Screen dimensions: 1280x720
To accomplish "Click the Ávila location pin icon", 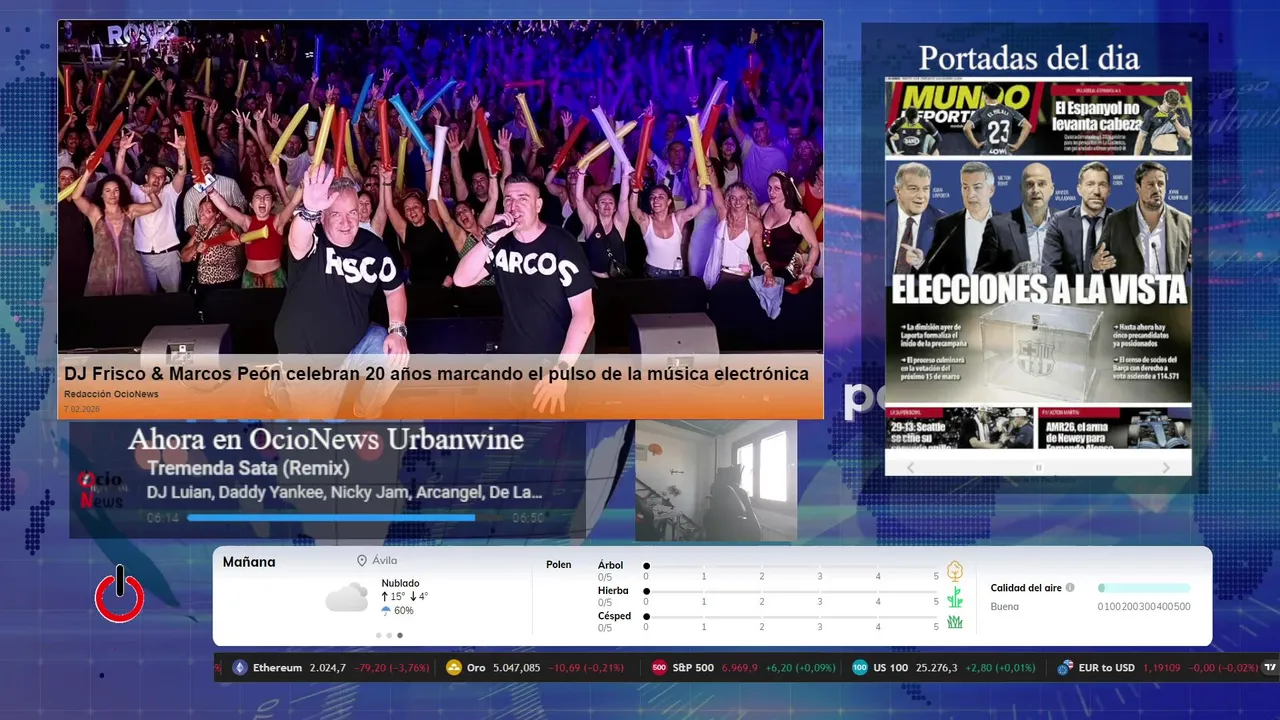I will coord(362,561).
